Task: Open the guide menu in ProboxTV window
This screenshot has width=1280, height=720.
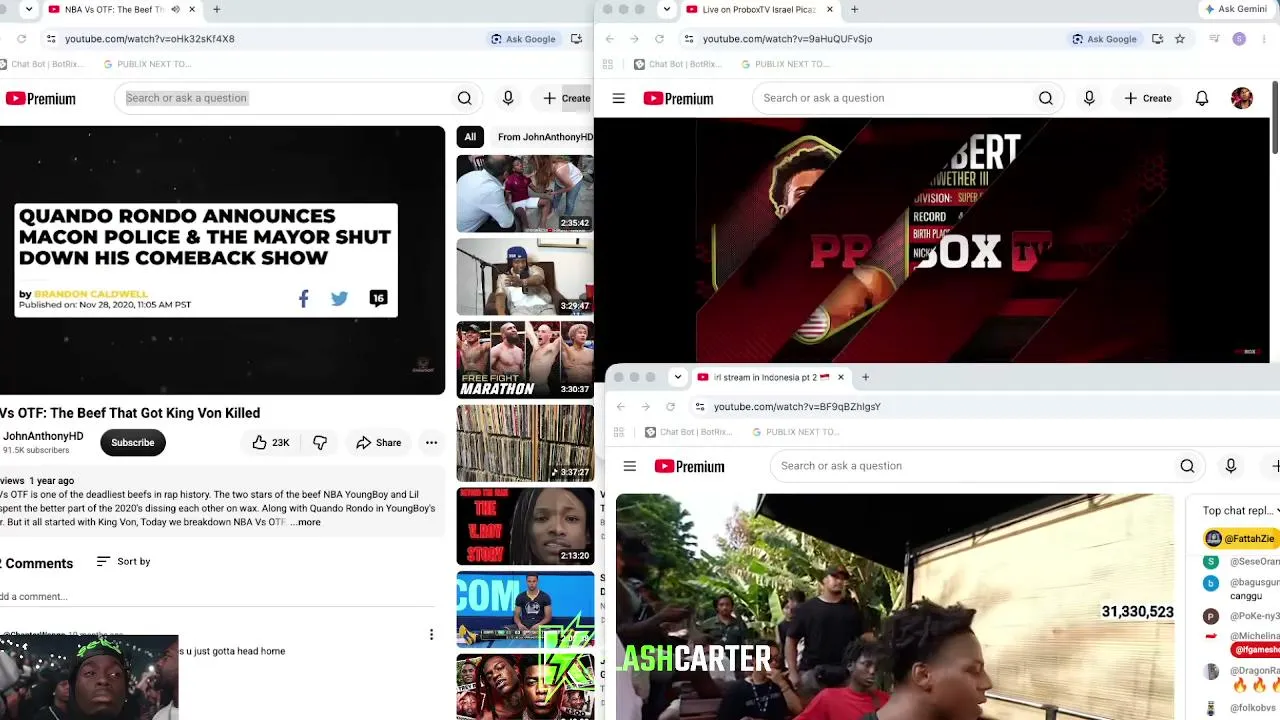Action: [619, 98]
